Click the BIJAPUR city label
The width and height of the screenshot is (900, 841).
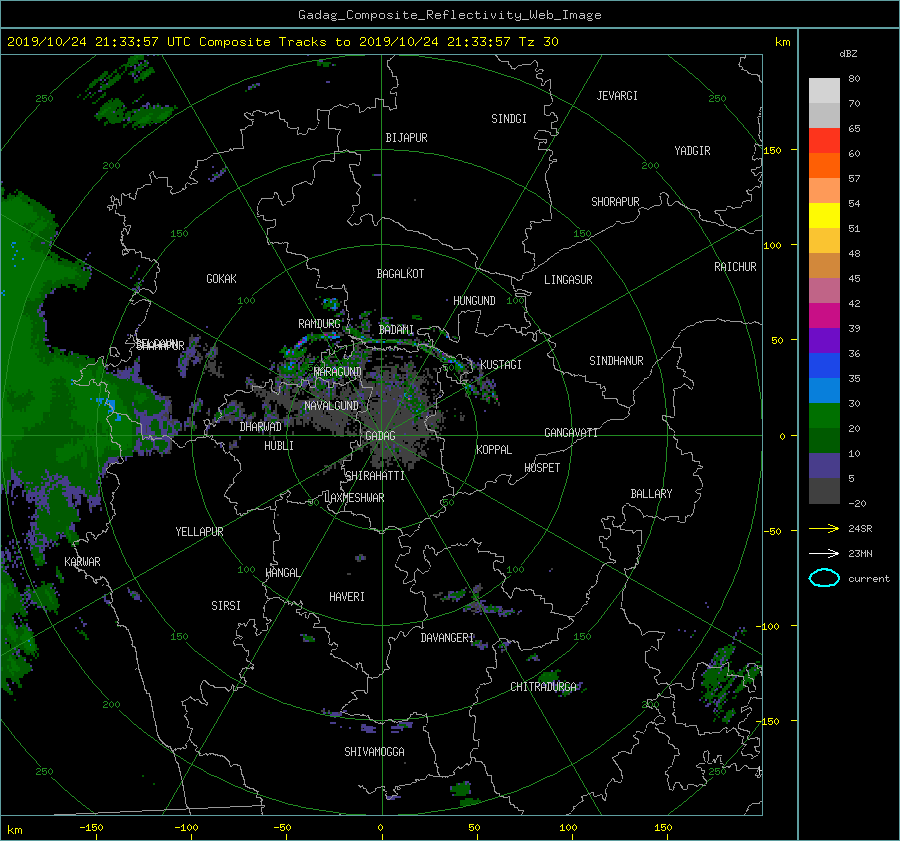coord(406,138)
